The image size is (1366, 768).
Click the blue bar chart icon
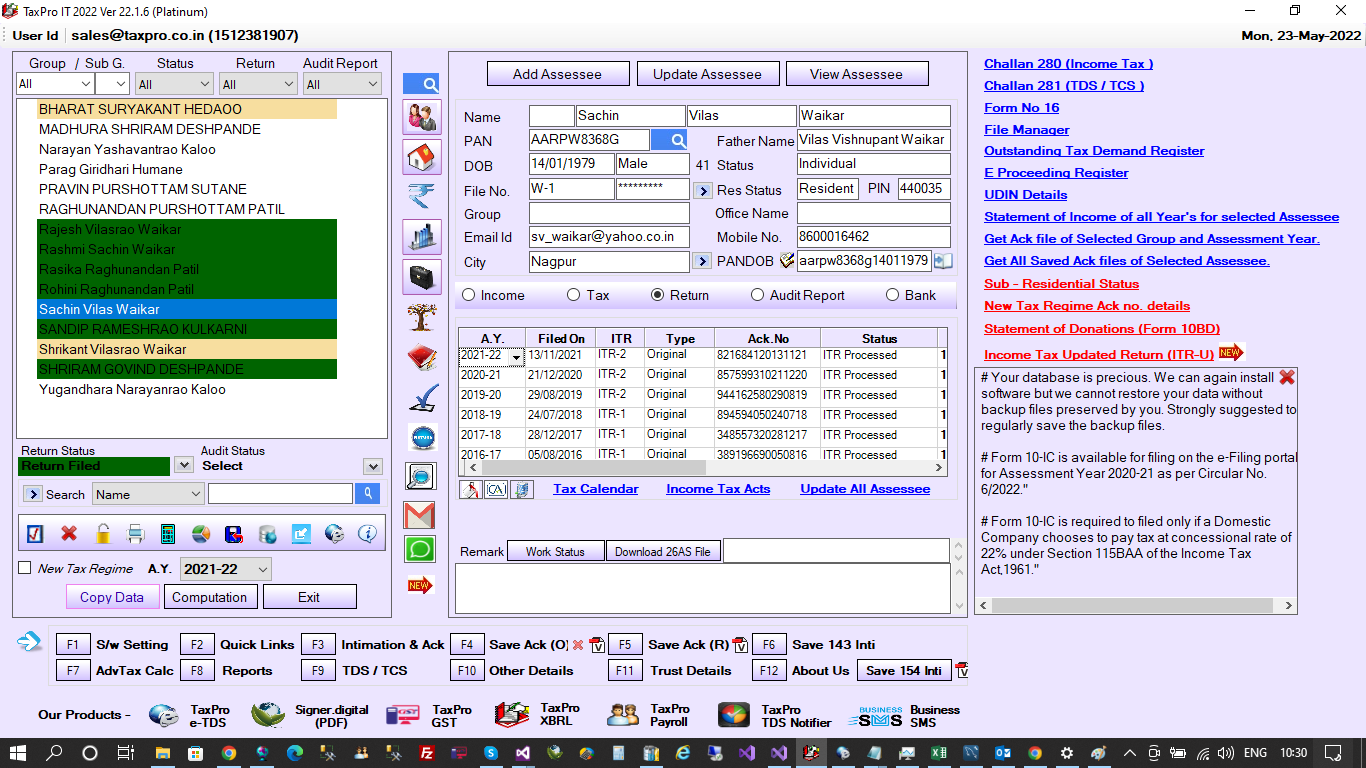[421, 237]
